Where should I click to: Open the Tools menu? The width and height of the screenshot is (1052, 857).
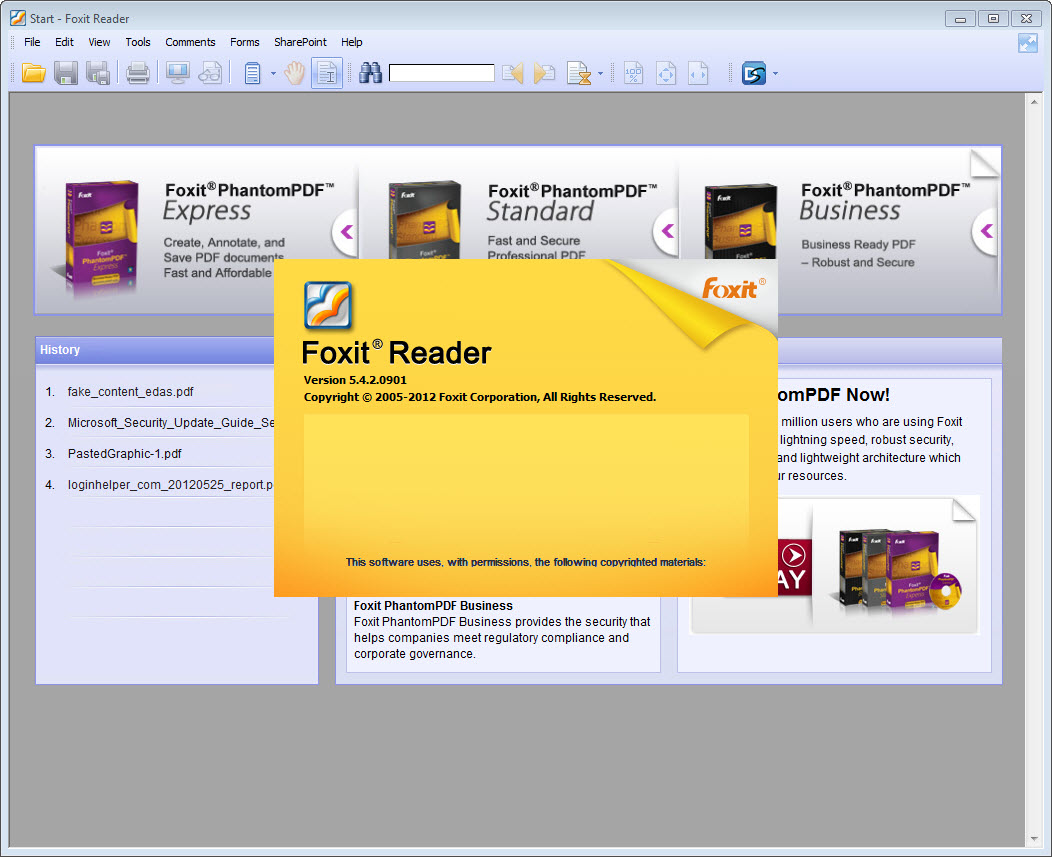[137, 42]
